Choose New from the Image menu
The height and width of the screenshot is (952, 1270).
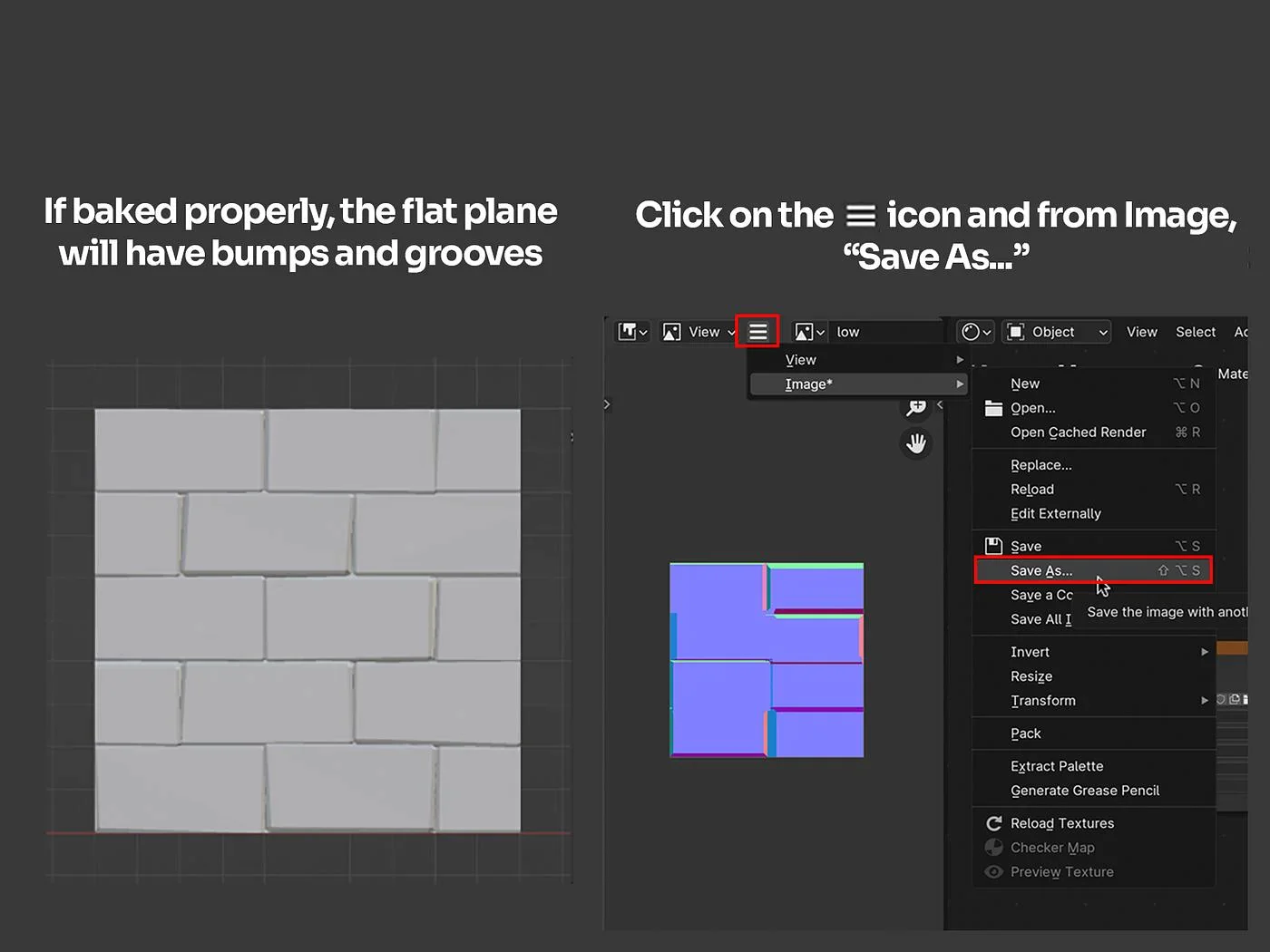tap(1094, 384)
